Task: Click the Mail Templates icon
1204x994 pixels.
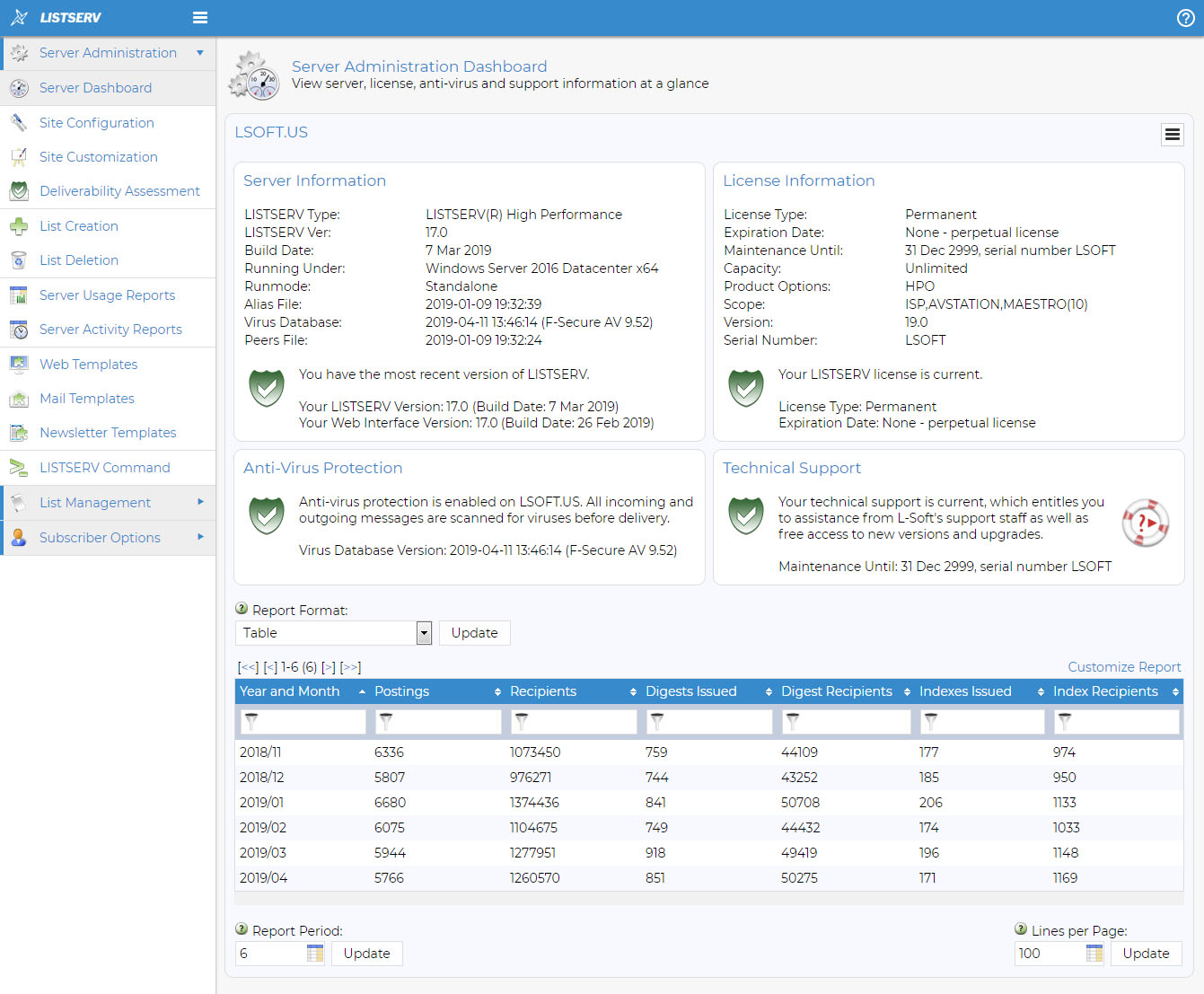Action: [x=19, y=399]
